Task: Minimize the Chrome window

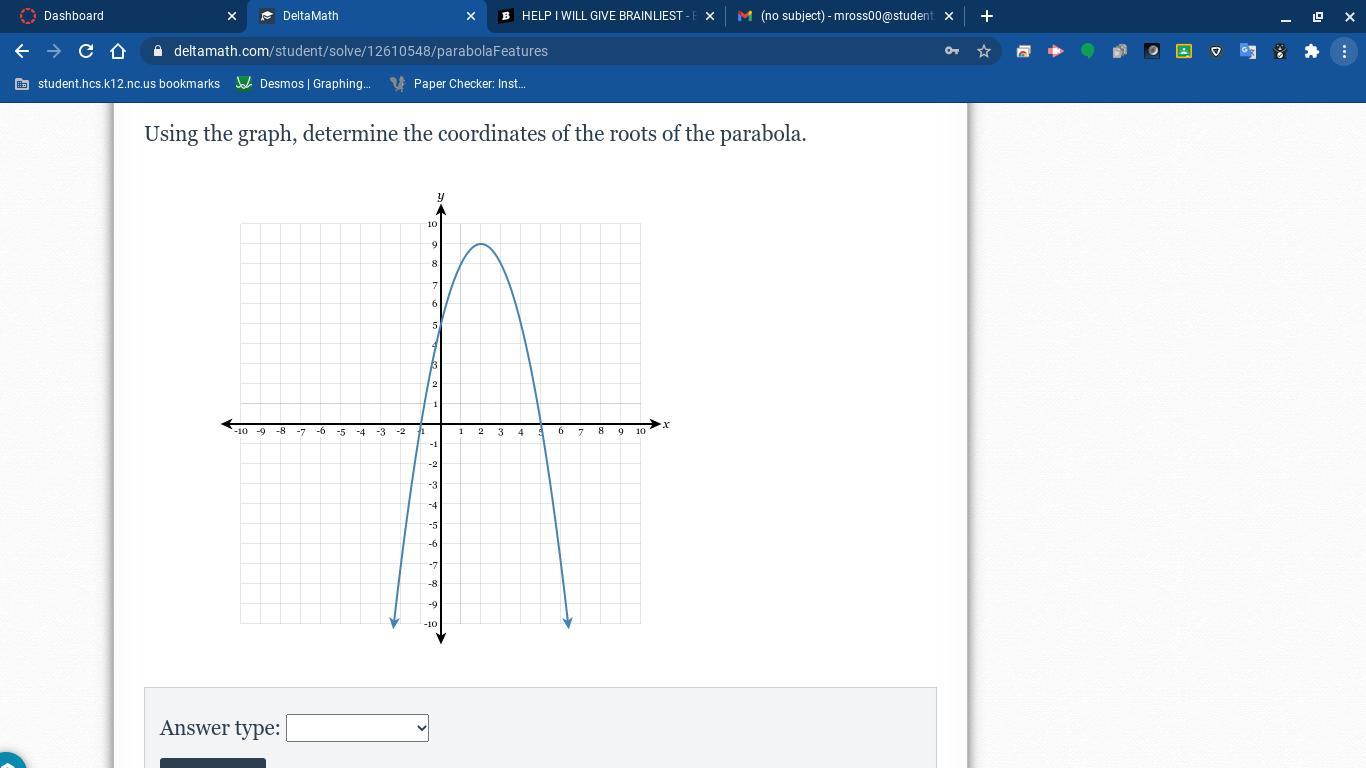Action: point(1286,16)
